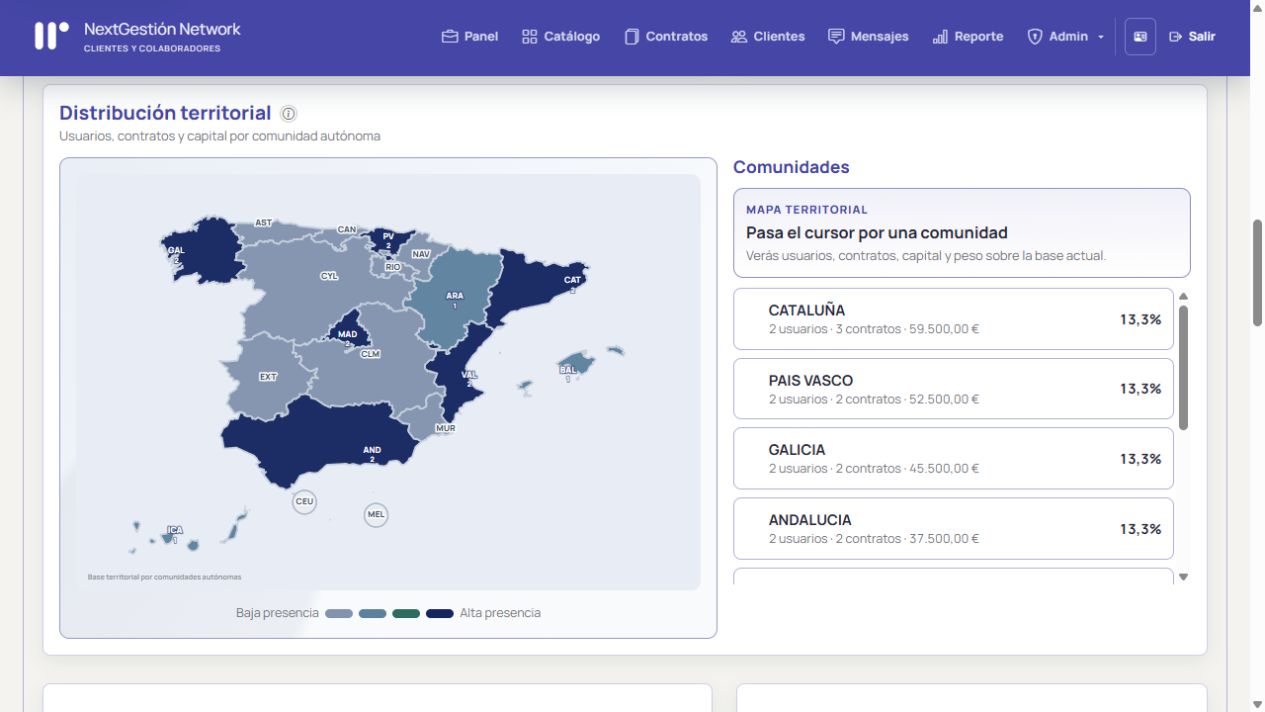Image resolution: width=1265 pixels, height=712 pixels.
Task: Open the Reporte section
Action: (968, 36)
